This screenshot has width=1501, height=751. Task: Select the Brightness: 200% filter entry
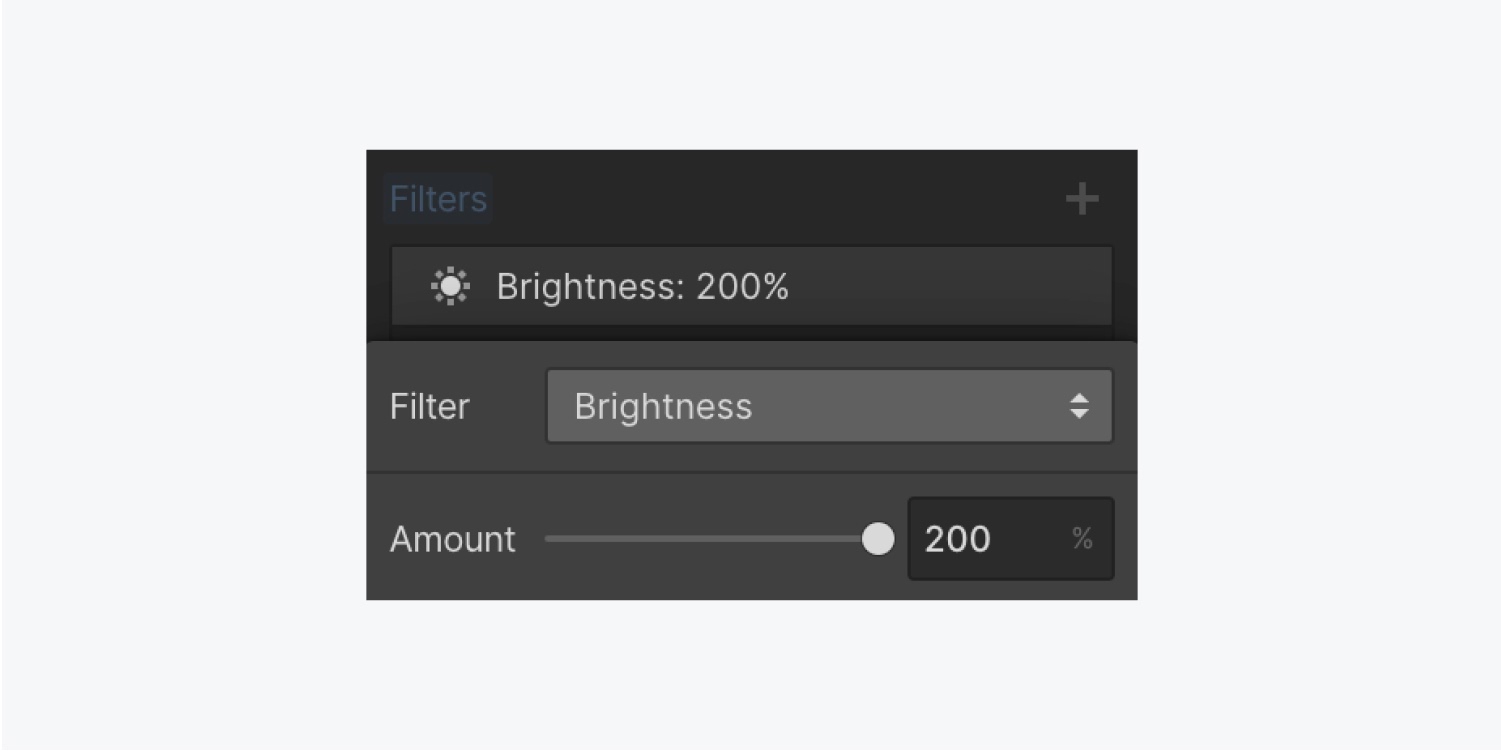751,286
